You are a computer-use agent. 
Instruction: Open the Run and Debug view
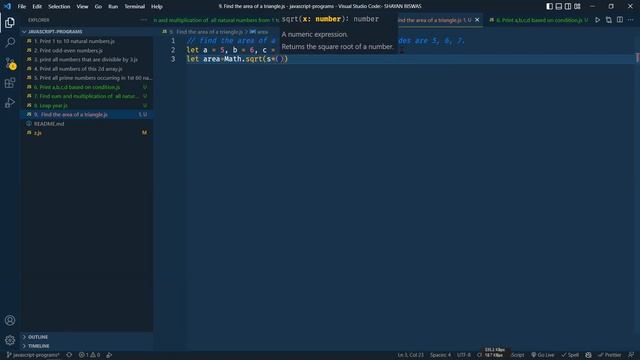click(x=10, y=103)
